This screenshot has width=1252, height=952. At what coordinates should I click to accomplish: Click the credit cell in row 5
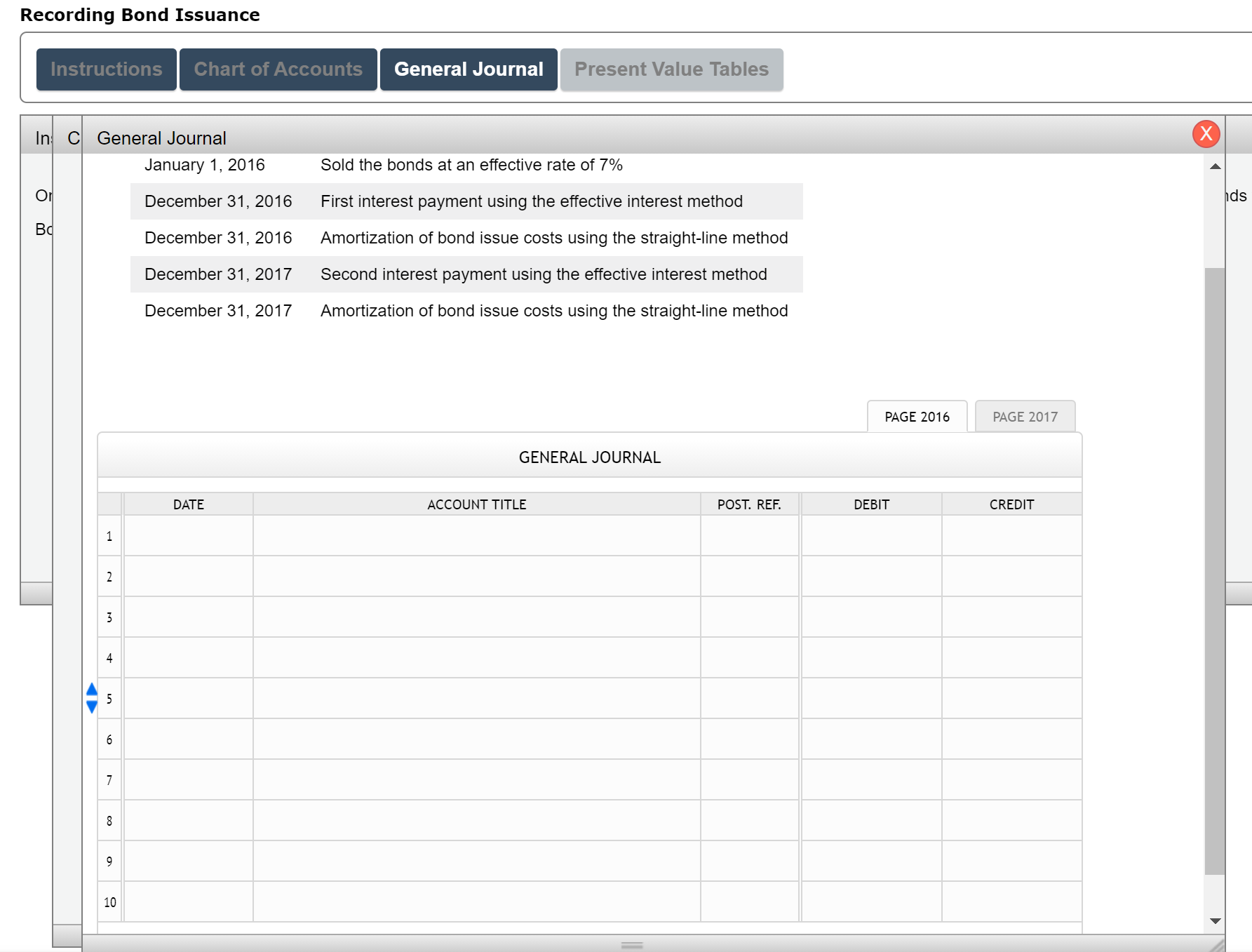click(x=1012, y=699)
